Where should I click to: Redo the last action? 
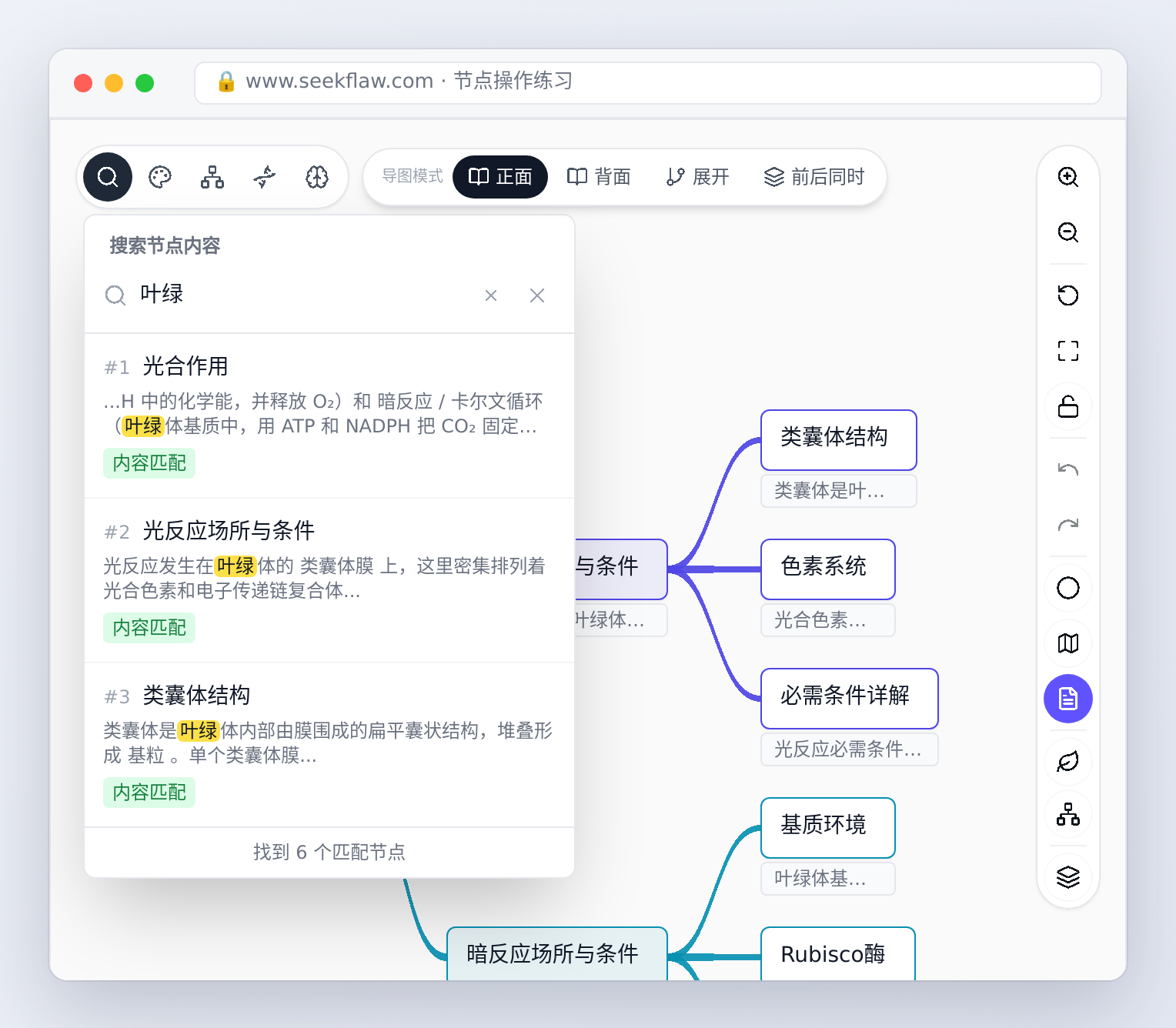[1068, 525]
